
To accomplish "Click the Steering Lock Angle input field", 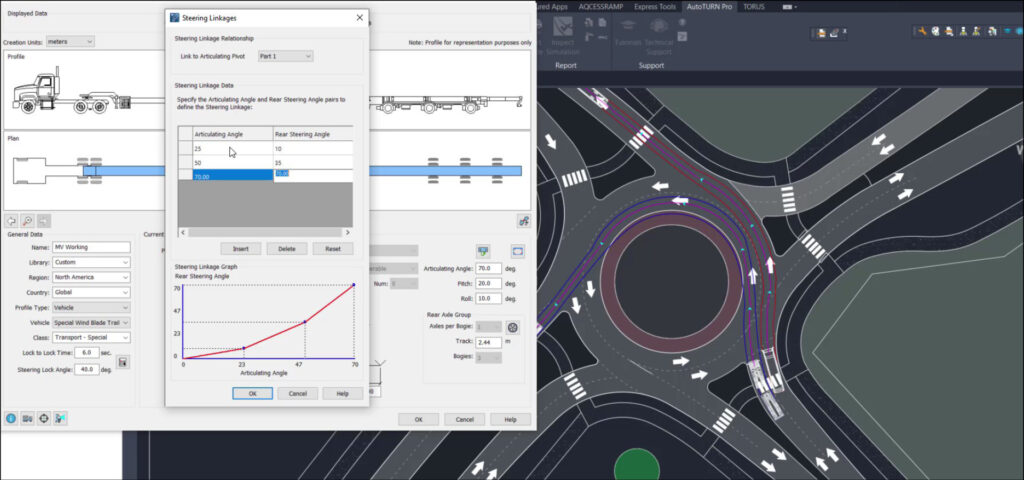I will [x=88, y=369].
